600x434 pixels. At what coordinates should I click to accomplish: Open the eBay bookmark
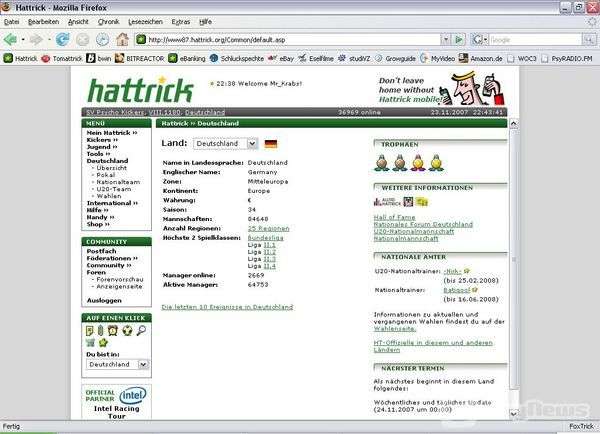(x=281, y=59)
